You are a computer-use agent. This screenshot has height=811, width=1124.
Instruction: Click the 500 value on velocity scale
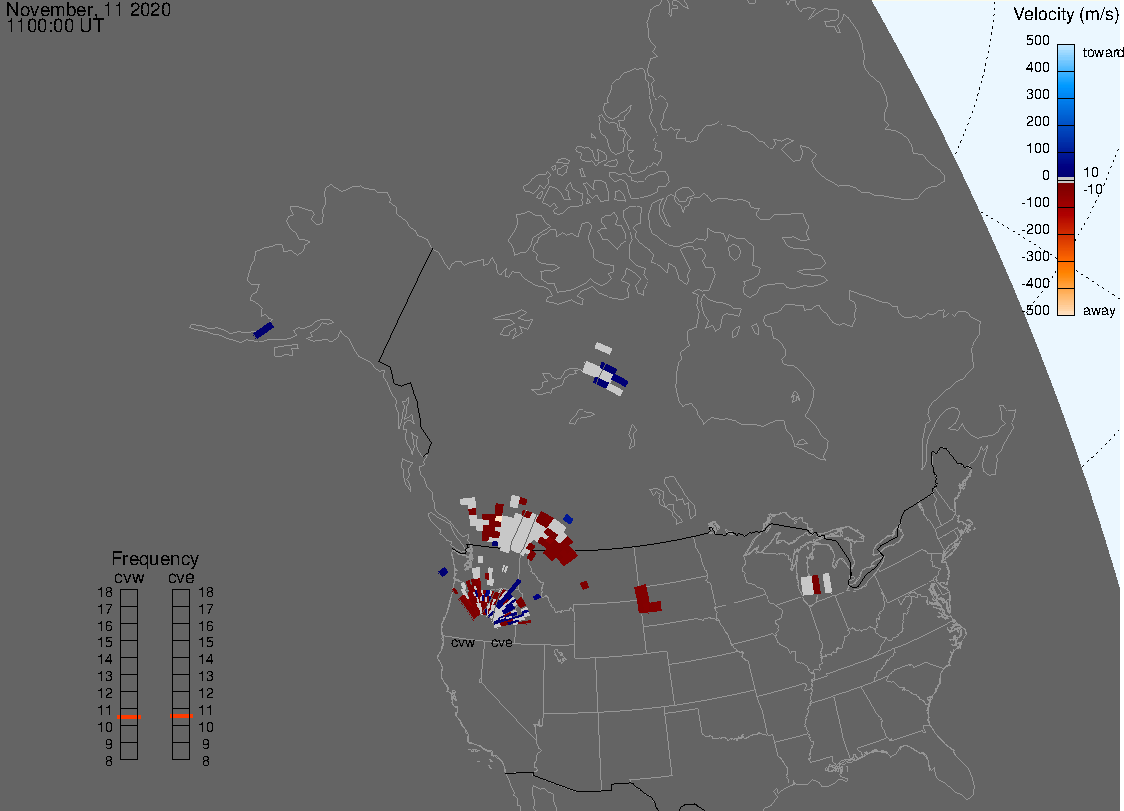click(x=1037, y=40)
